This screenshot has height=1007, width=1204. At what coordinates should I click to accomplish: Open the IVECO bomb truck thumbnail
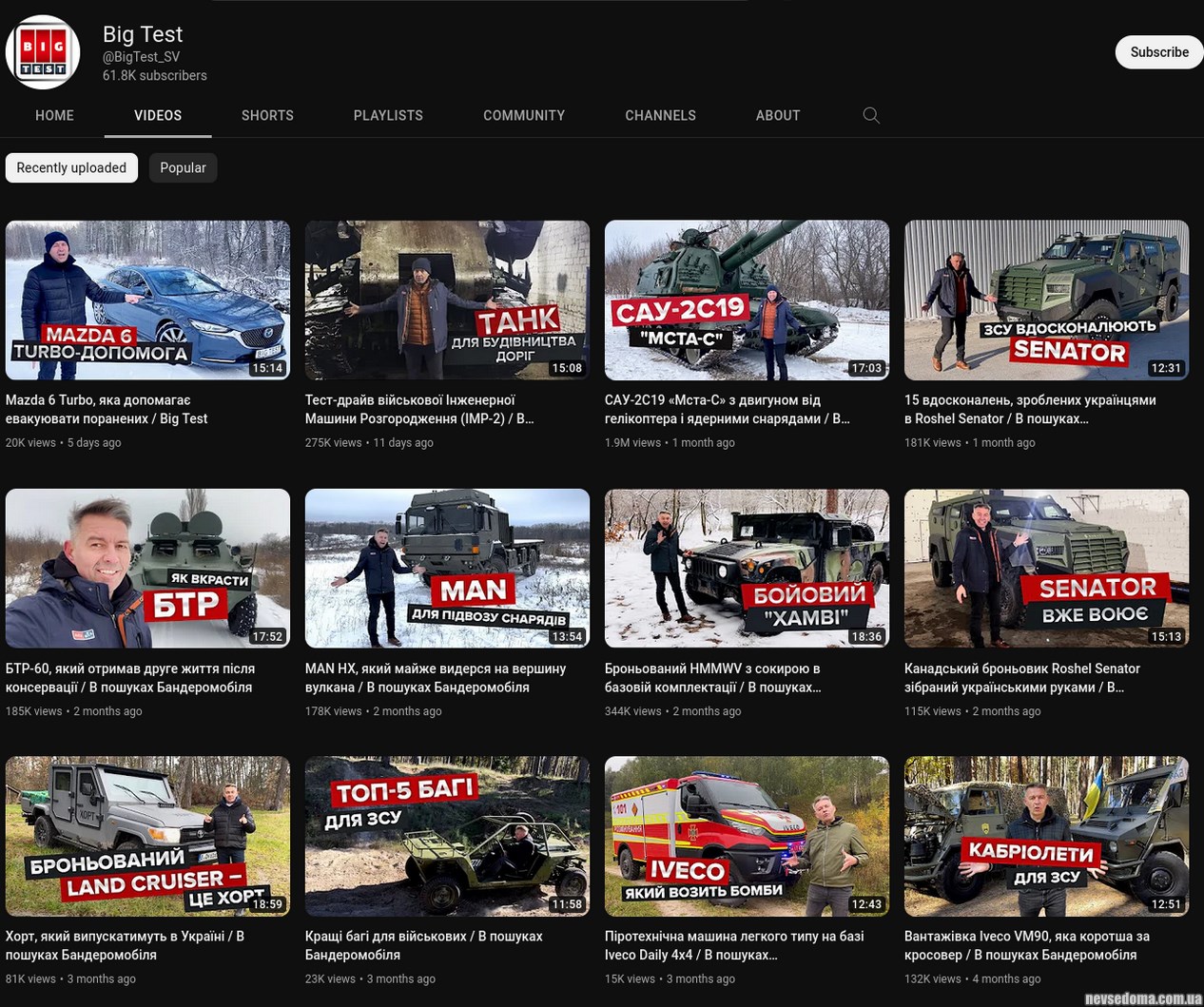click(x=747, y=836)
